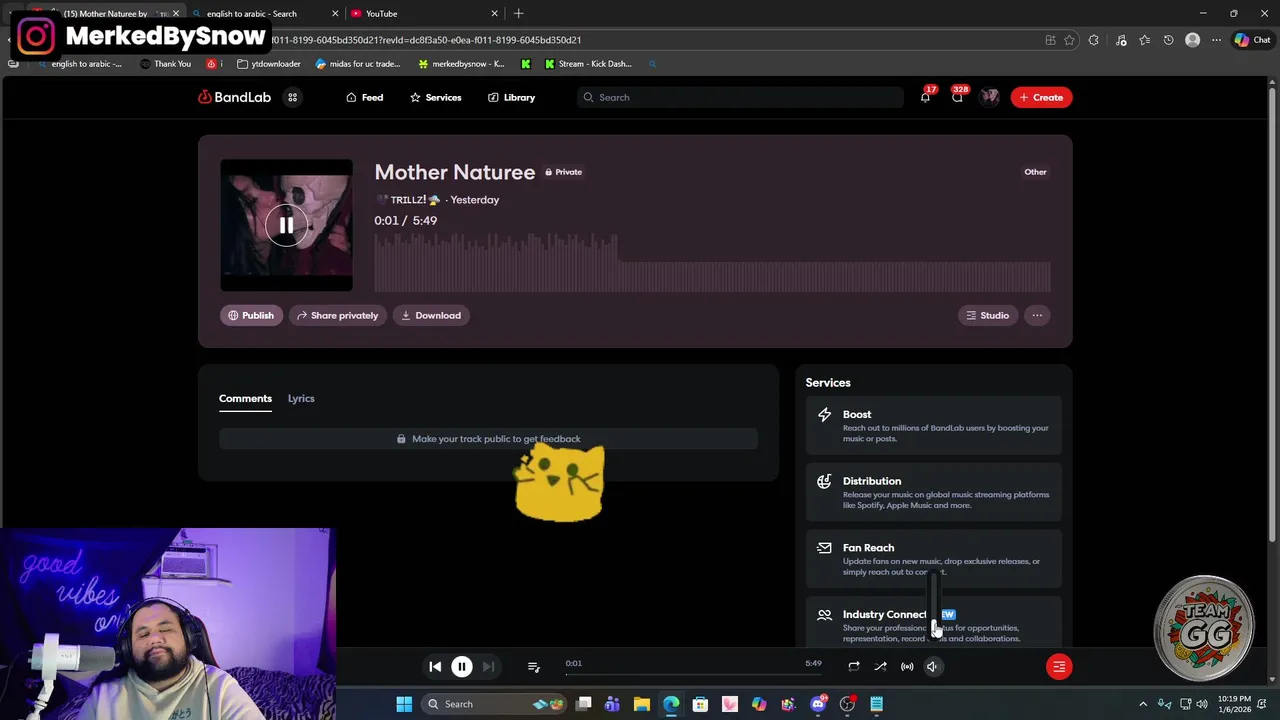
Task: Open the system volume tray icon
Action: click(1202, 704)
